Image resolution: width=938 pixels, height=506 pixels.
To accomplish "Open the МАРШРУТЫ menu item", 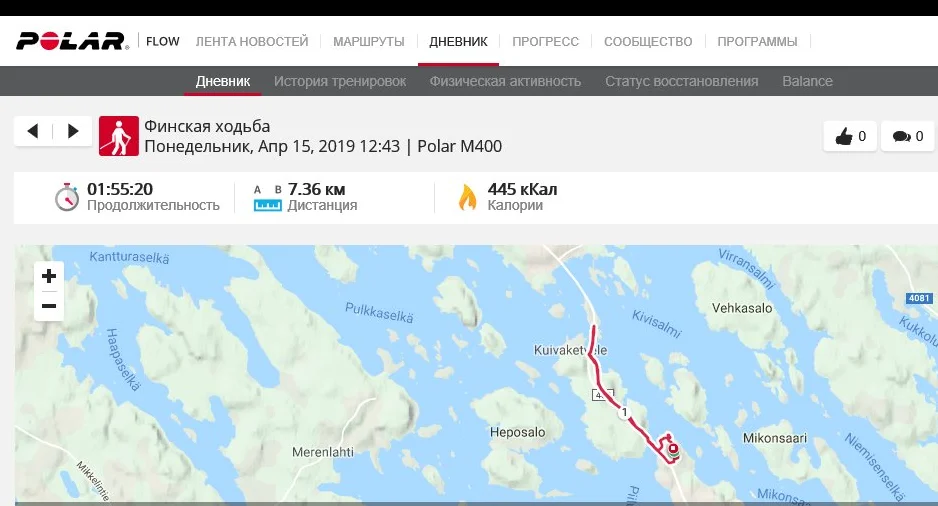I will (368, 42).
